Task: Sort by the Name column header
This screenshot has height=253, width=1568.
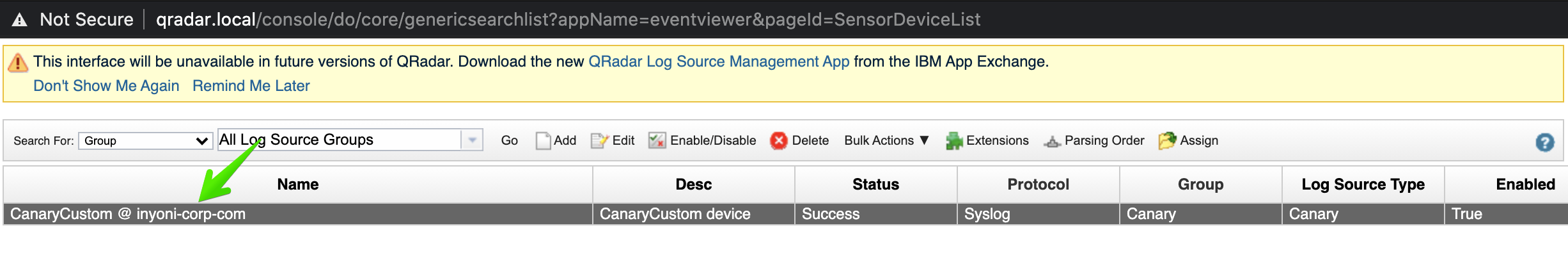Action: tap(298, 184)
